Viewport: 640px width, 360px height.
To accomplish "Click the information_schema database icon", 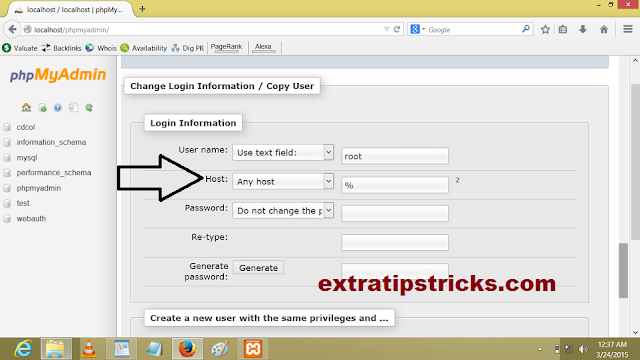I will 7,142.
